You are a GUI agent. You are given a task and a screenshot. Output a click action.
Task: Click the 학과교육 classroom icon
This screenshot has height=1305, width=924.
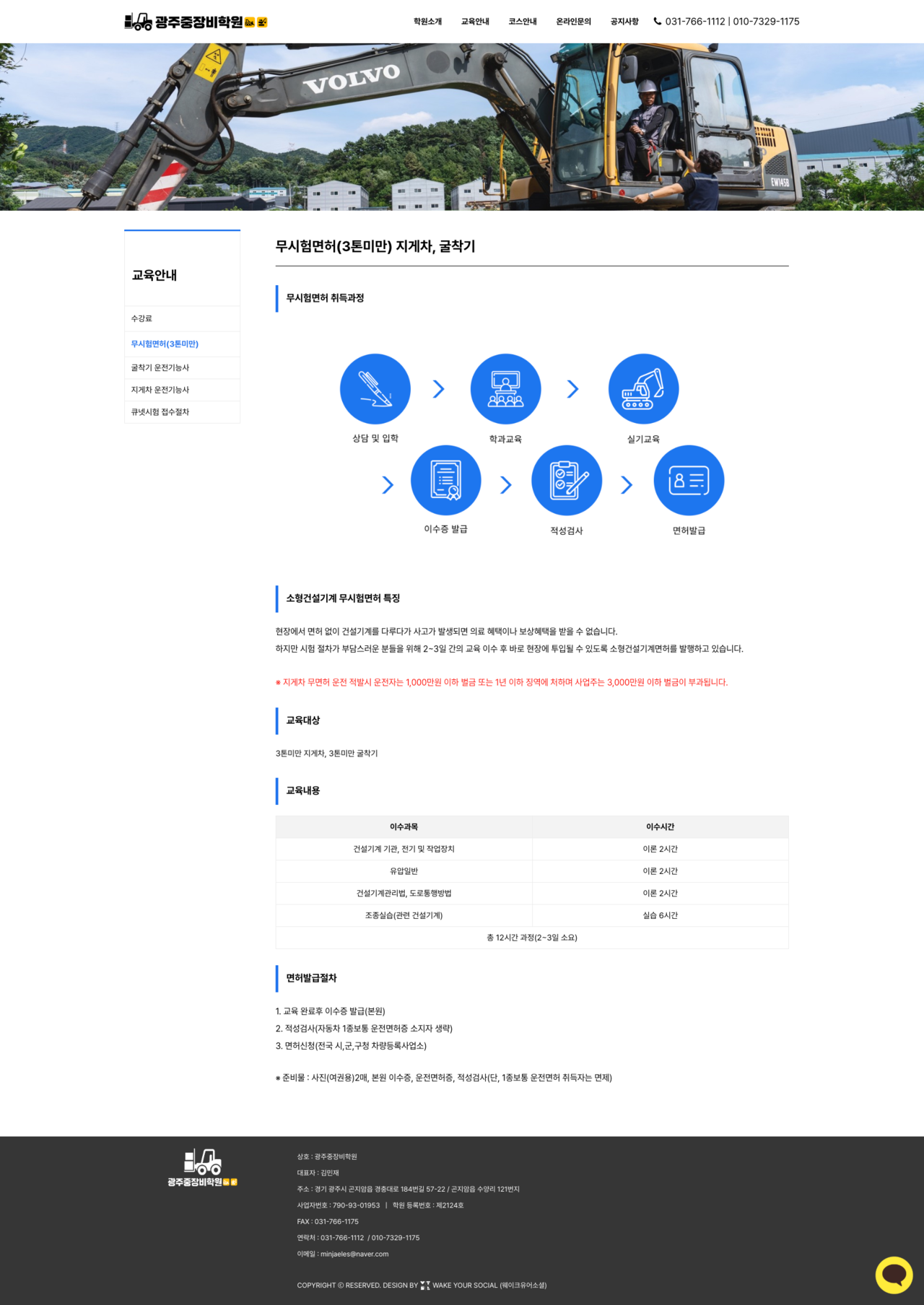pyautogui.click(x=505, y=389)
